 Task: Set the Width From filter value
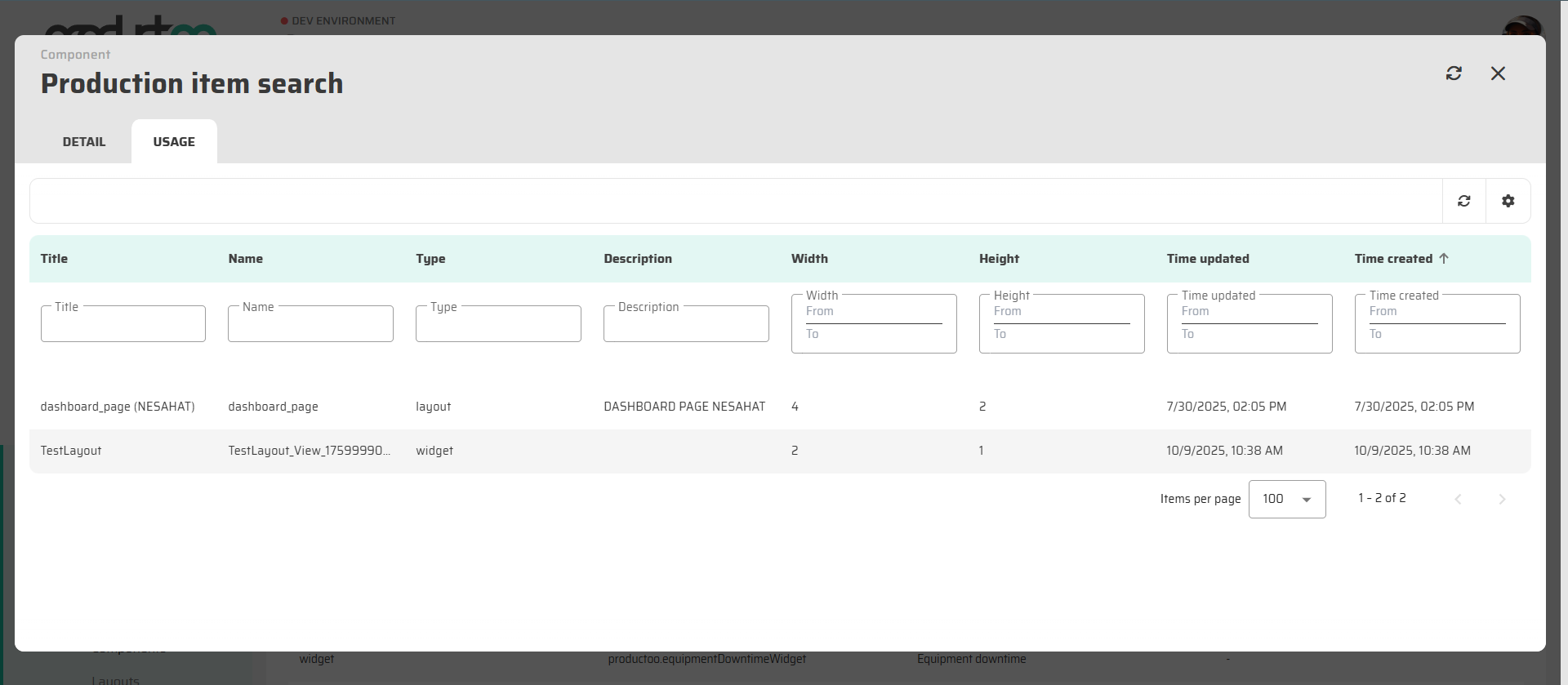[873, 313]
